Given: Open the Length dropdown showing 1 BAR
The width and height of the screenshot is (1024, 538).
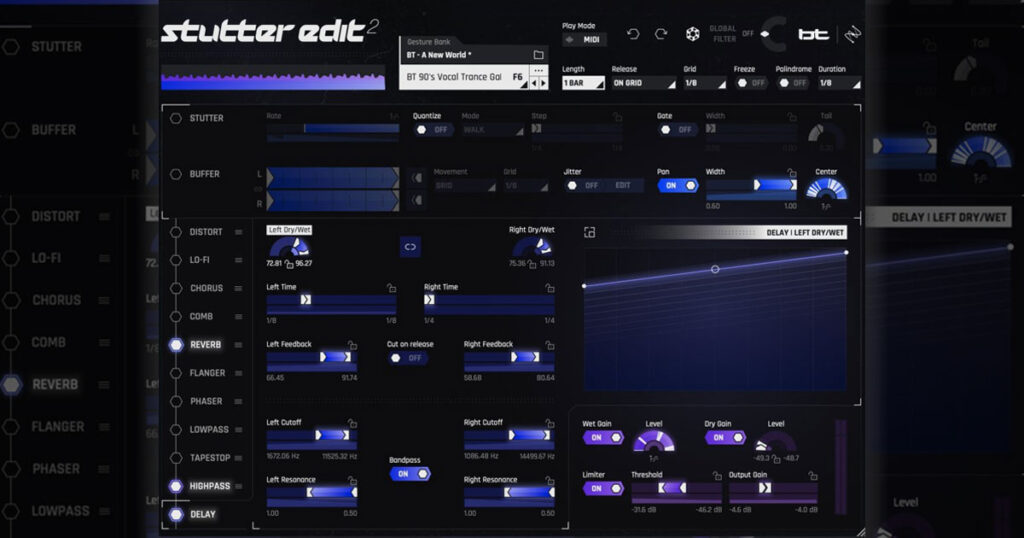Looking at the screenshot, I should (x=583, y=83).
